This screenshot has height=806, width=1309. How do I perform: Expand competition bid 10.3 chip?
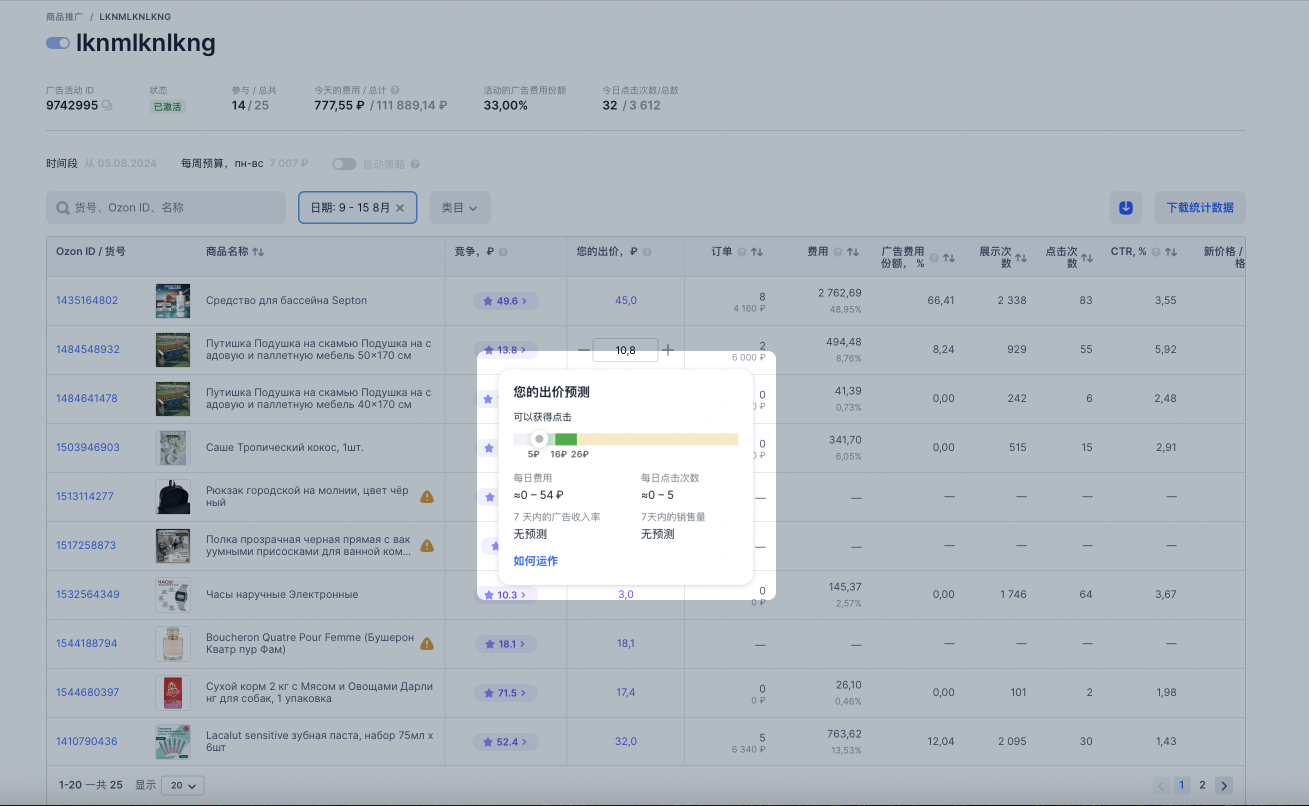tap(506, 594)
